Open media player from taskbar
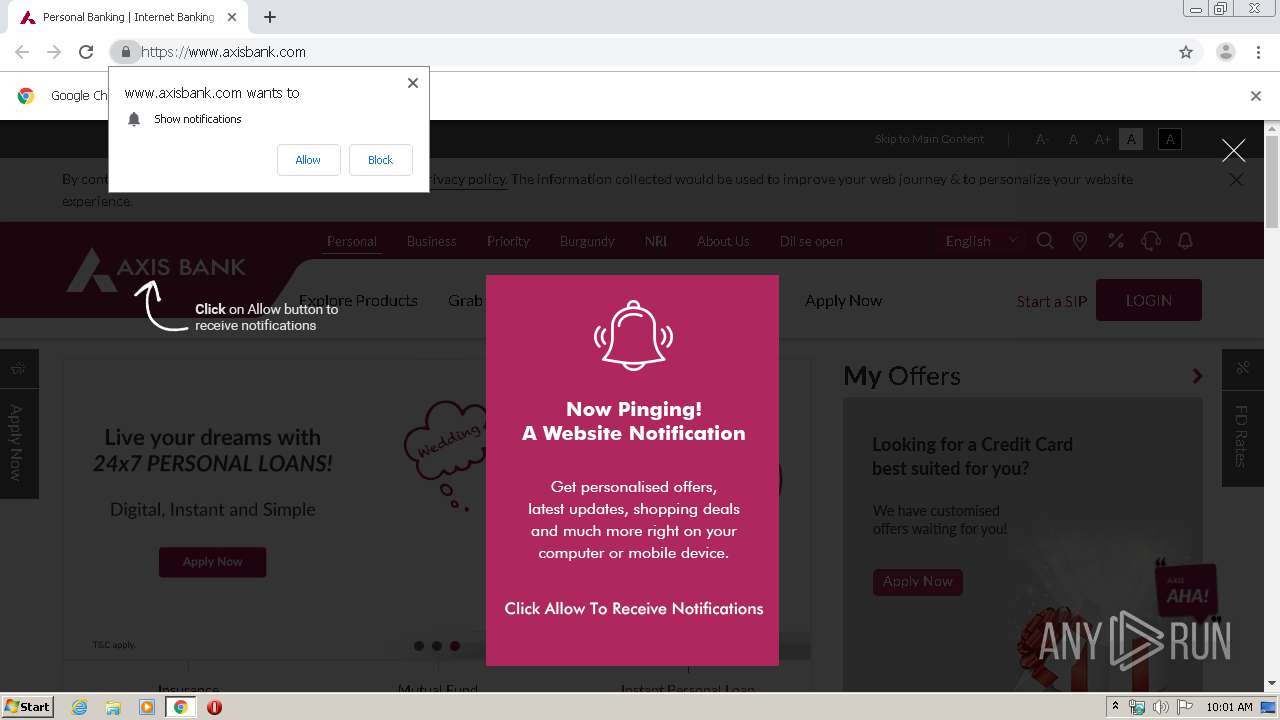The width and height of the screenshot is (1280, 720). pos(147,707)
